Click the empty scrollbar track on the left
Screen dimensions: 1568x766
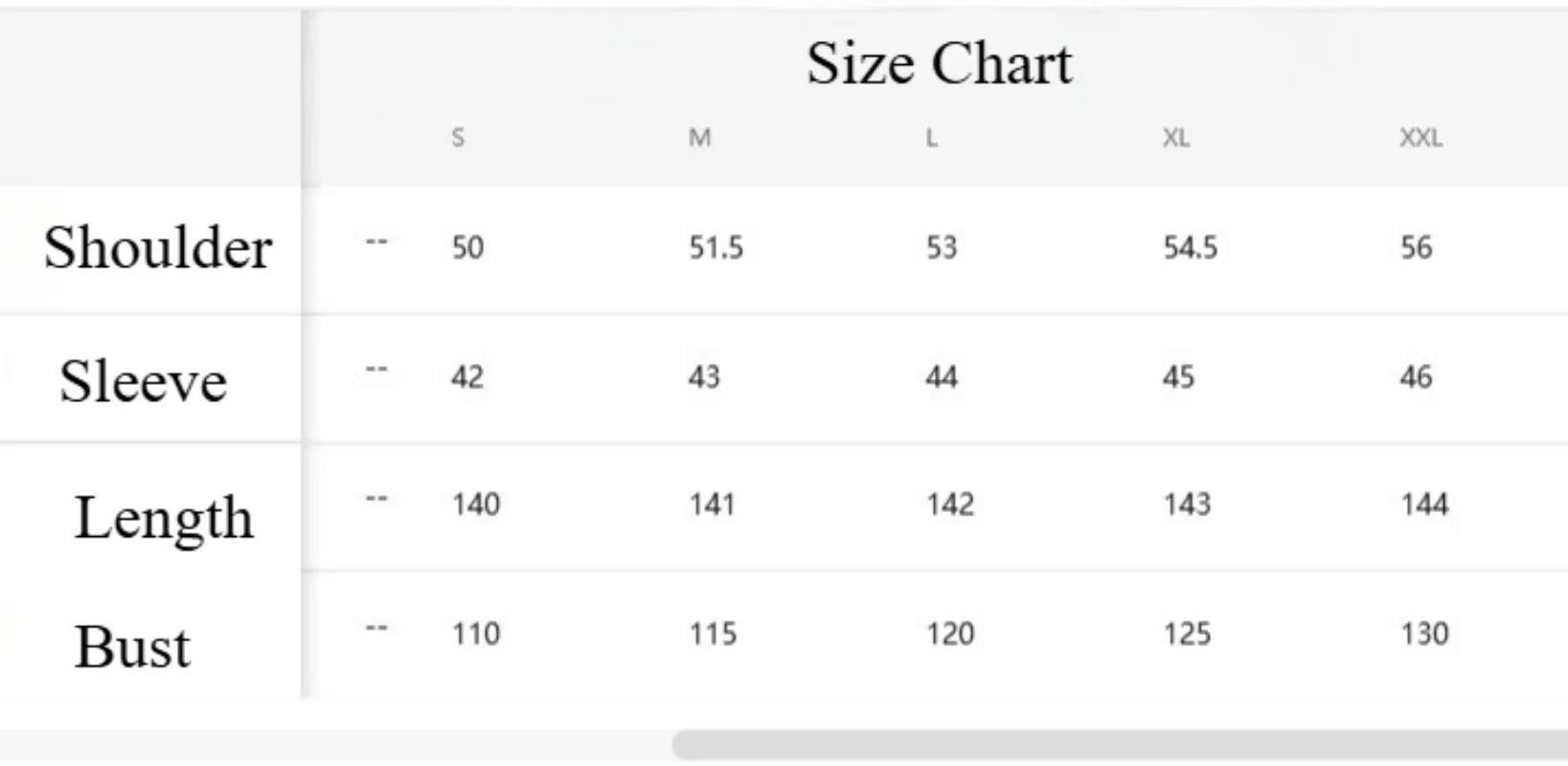click(x=335, y=745)
